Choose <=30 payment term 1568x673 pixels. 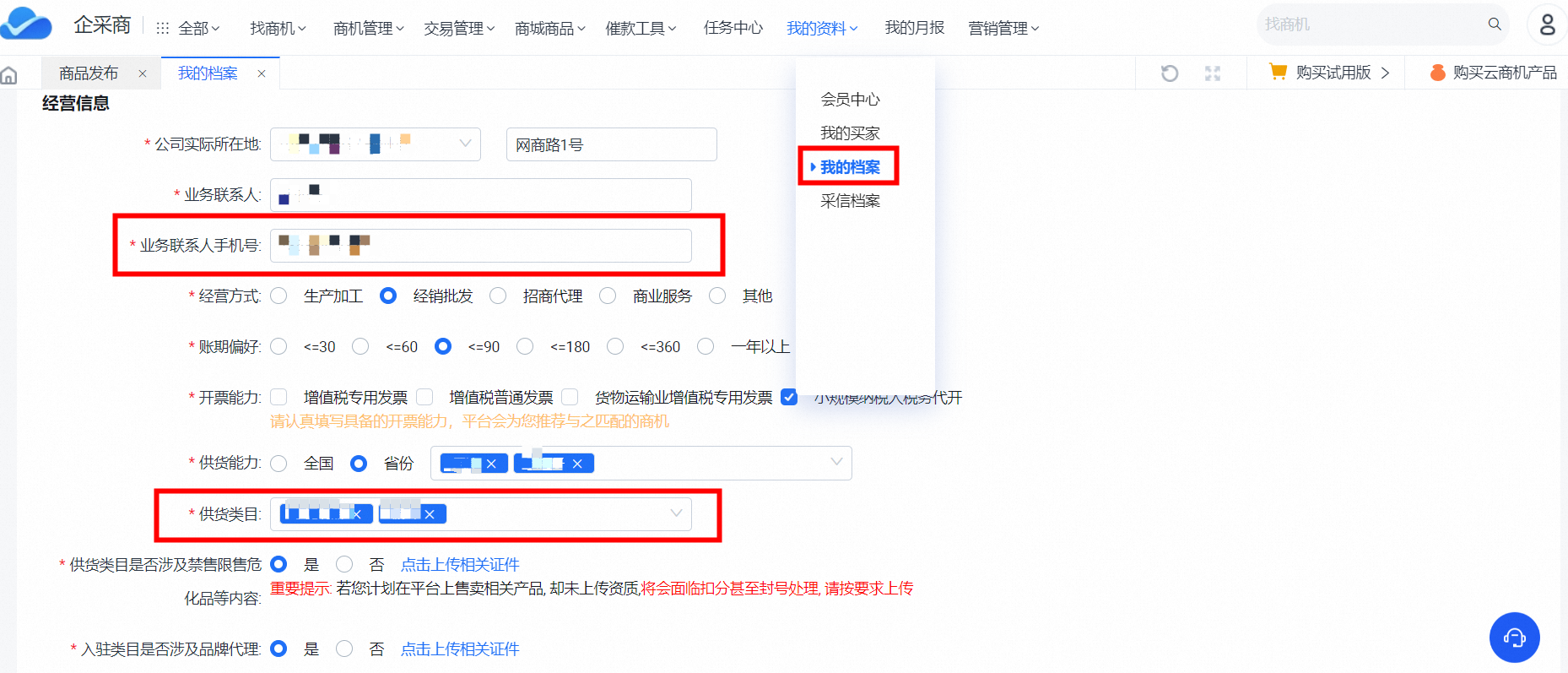point(279,346)
